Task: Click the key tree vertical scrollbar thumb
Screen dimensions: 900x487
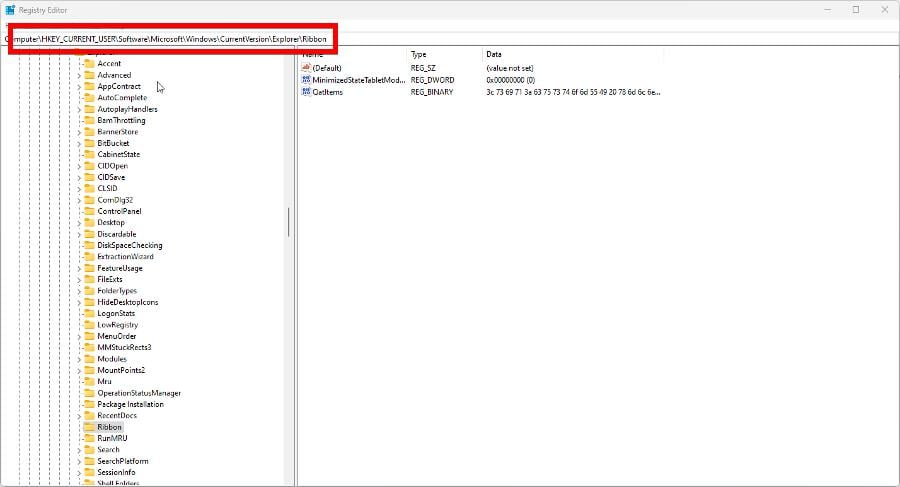Action: [x=288, y=222]
